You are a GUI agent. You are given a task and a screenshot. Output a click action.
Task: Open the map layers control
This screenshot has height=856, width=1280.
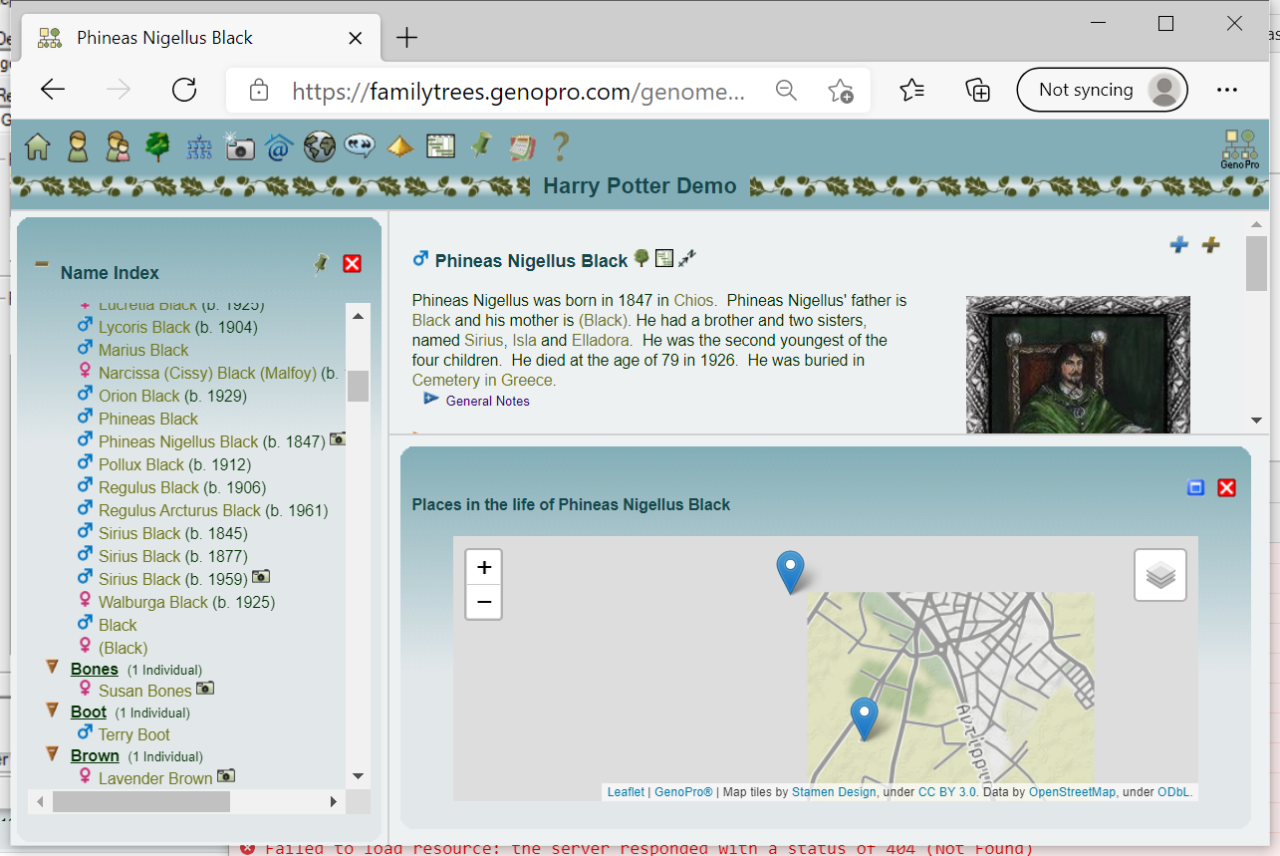(1160, 575)
